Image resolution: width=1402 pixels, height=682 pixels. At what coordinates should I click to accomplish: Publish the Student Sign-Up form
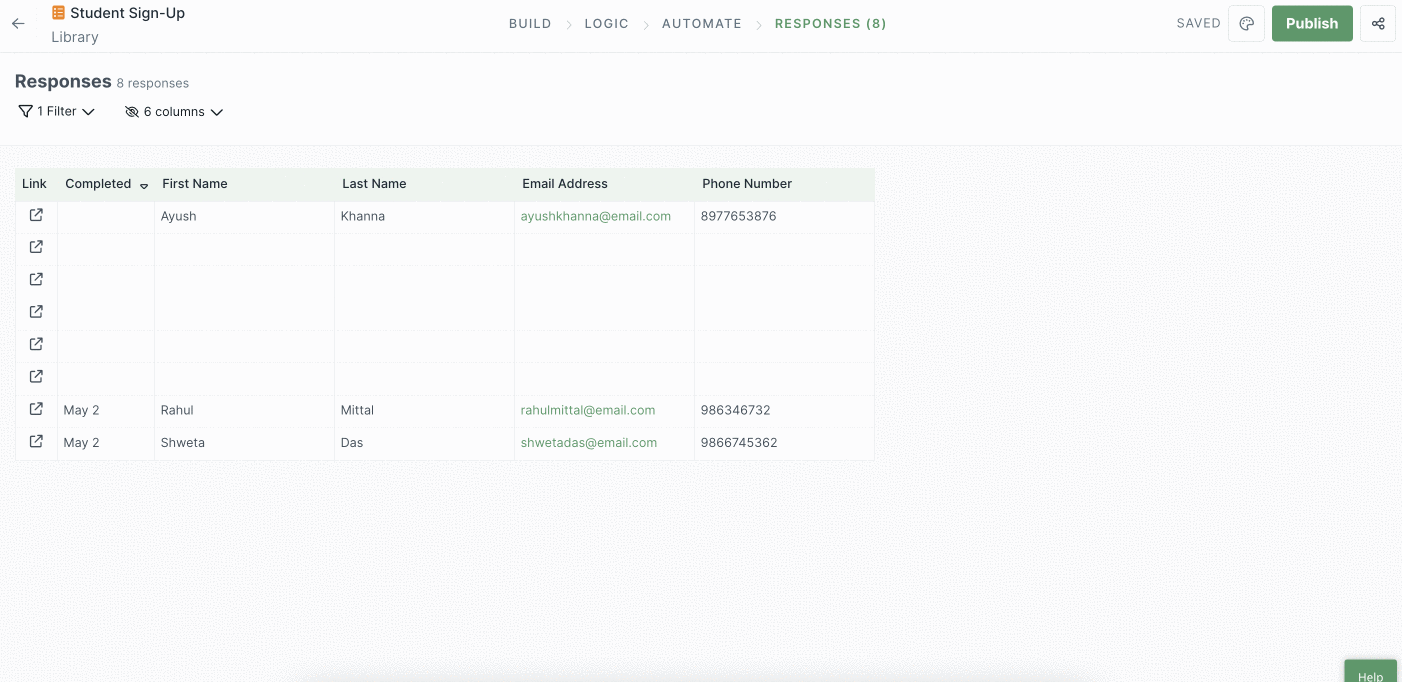pos(1312,23)
